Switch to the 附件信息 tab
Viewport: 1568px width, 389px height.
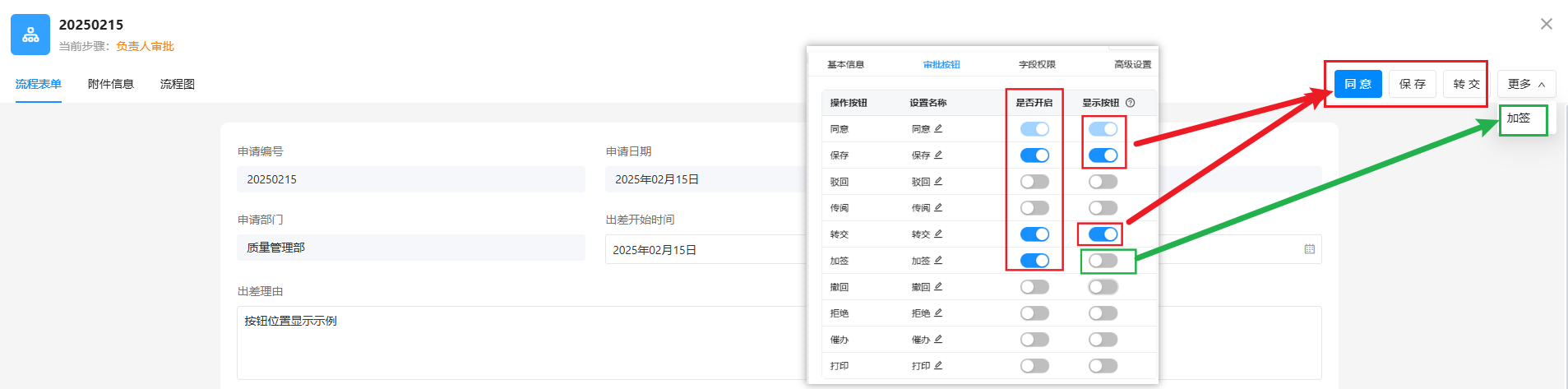(x=111, y=84)
